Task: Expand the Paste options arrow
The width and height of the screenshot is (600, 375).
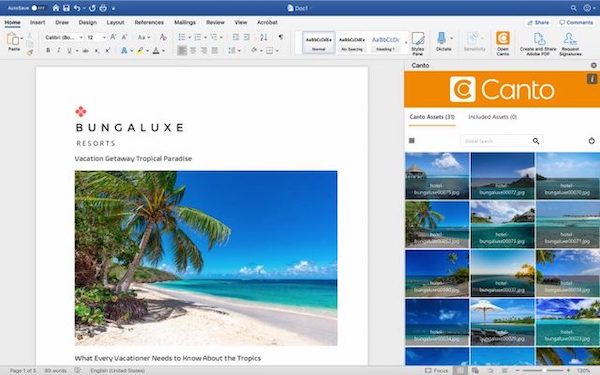Action: (22, 39)
